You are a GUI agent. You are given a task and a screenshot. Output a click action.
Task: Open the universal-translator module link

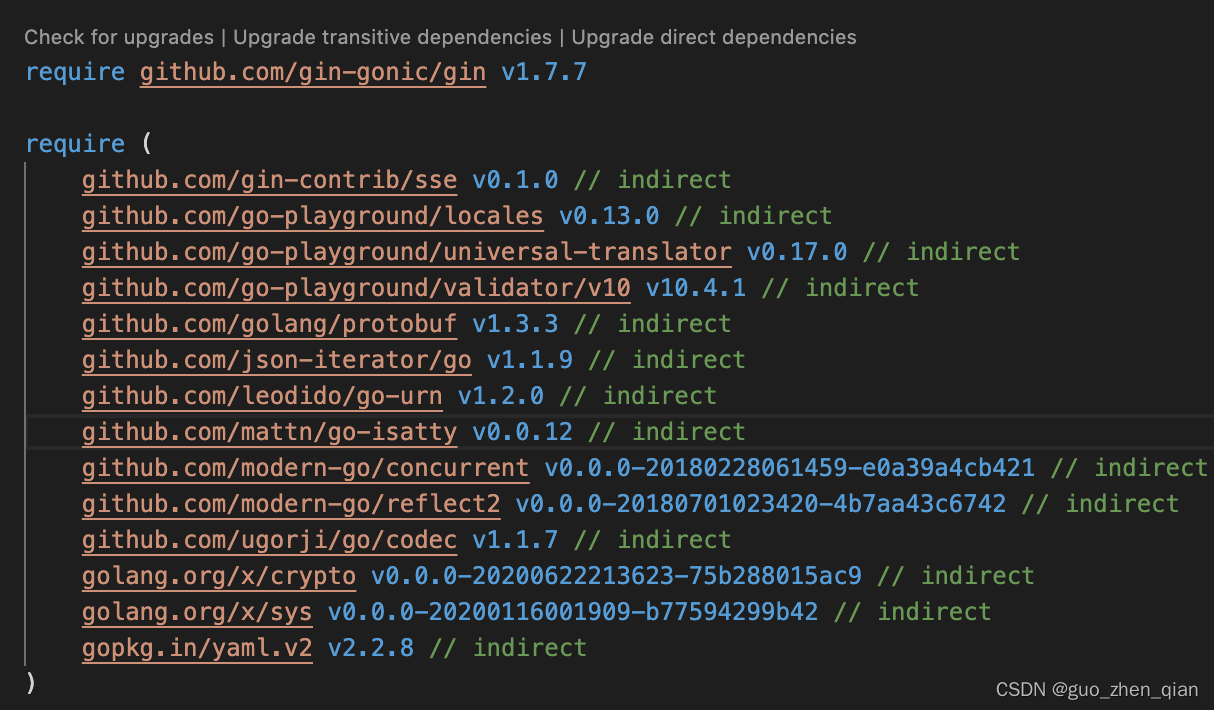tap(405, 252)
